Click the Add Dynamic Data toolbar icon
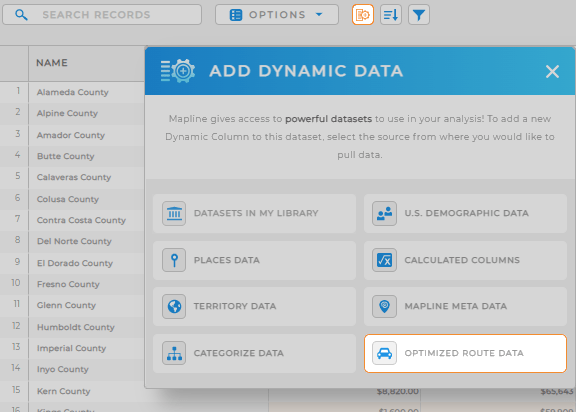 (363, 15)
